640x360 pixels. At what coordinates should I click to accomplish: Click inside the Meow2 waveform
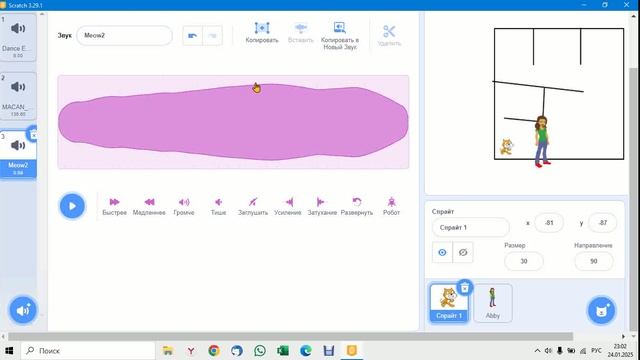click(x=233, y=122)
